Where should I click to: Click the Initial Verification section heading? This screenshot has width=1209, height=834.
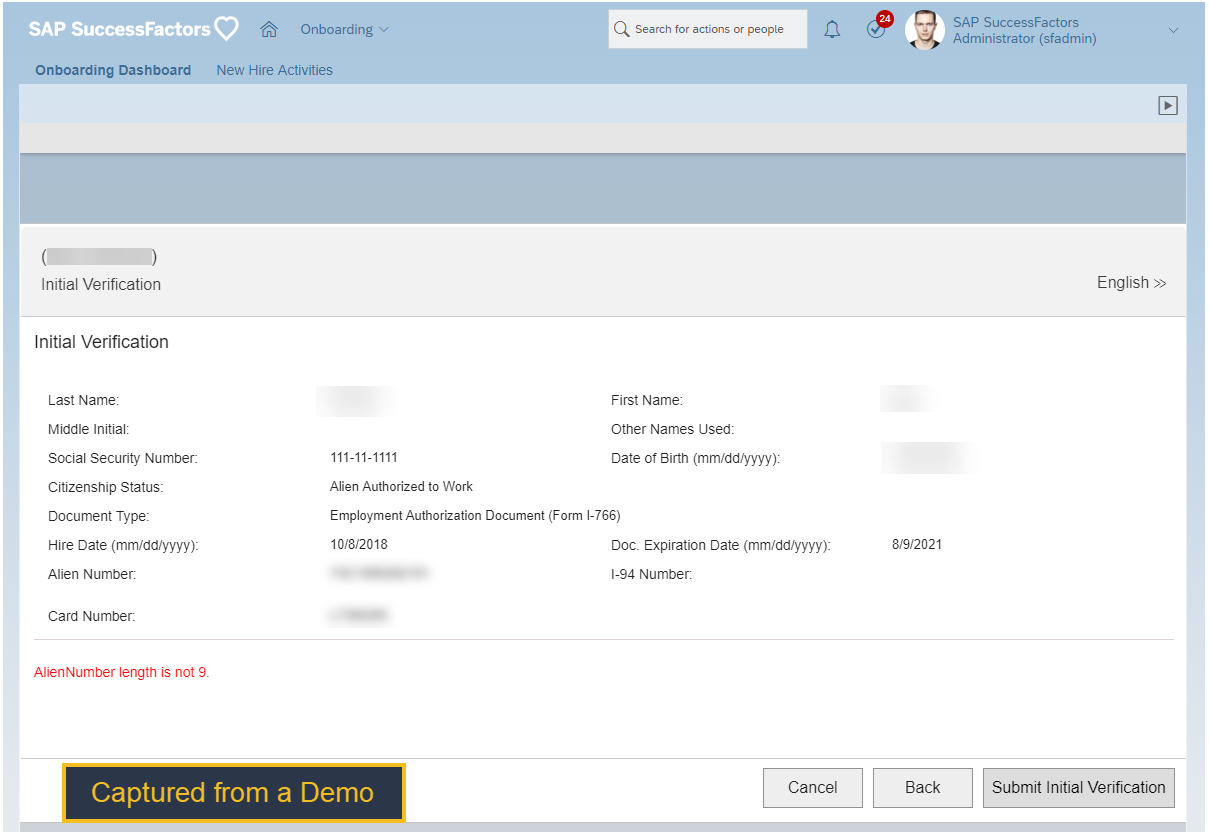pyautogui.click(x=101, y=342)
